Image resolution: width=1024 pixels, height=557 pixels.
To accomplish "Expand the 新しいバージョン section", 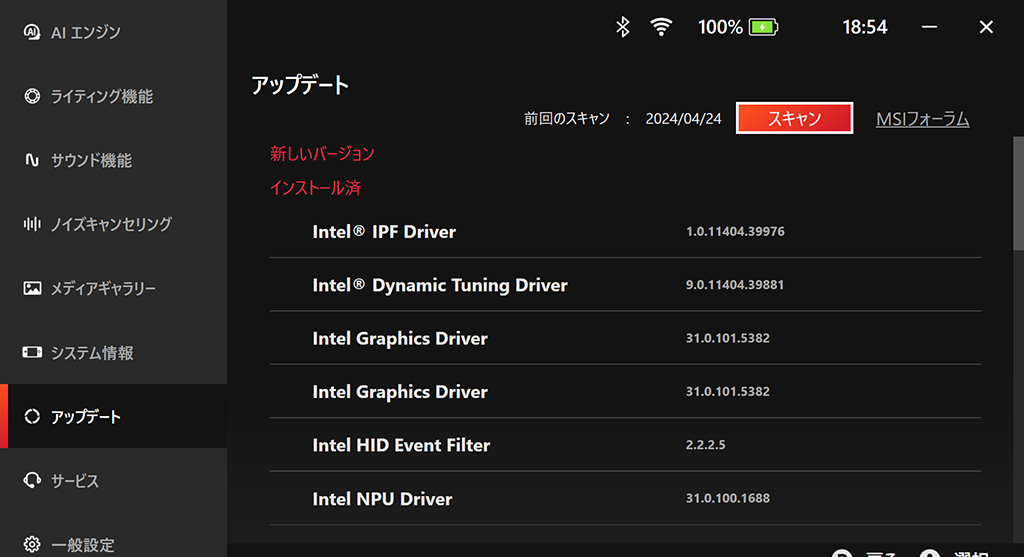I will tap(322, 153).
